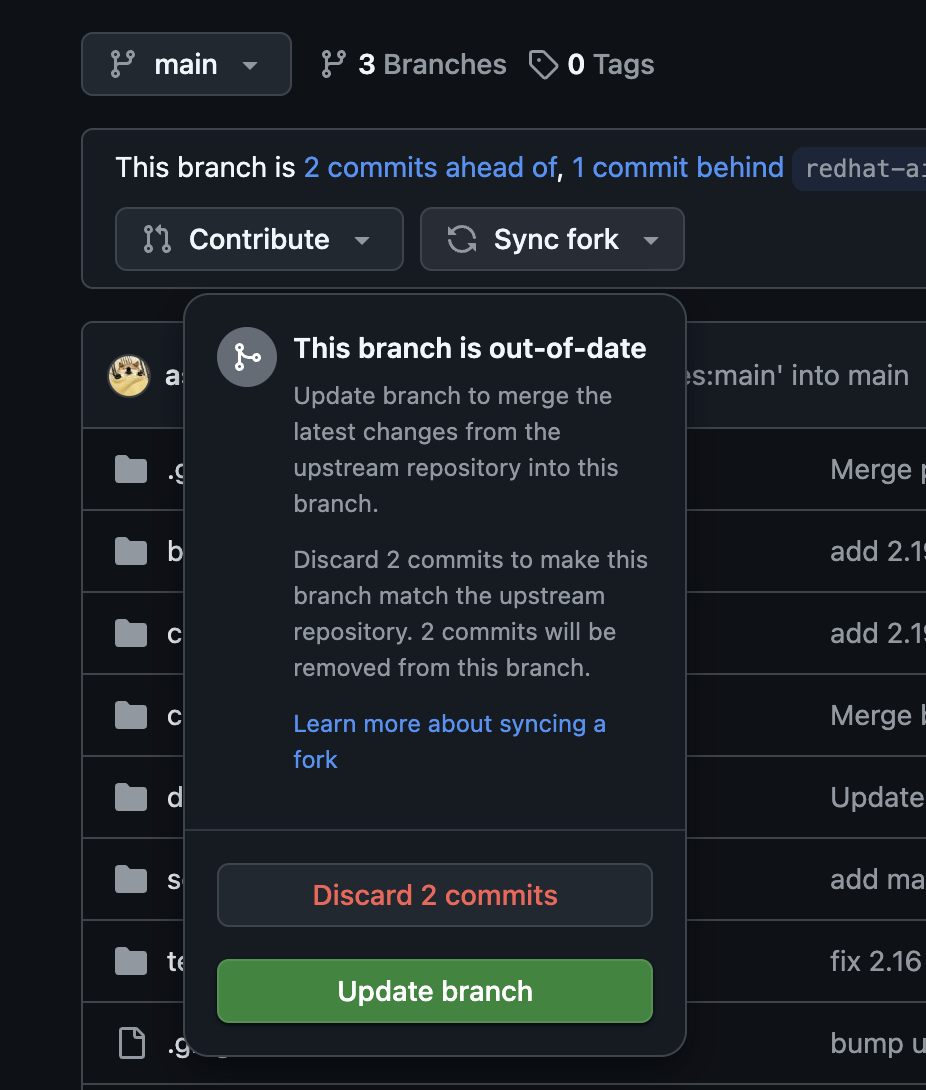This screenshot has height=1090, width=926.
Task: View the 1 commit behind comparison
Action: click(x=678, y=168)
